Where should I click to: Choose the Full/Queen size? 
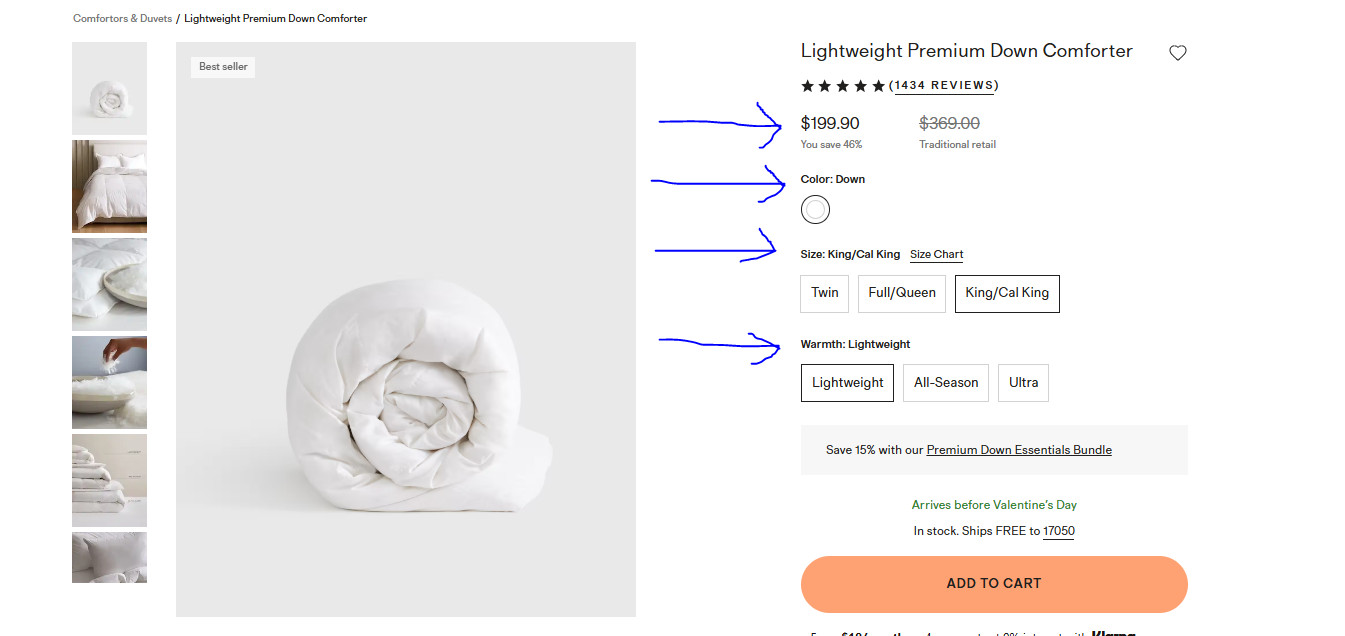click(x=901, y=293)
